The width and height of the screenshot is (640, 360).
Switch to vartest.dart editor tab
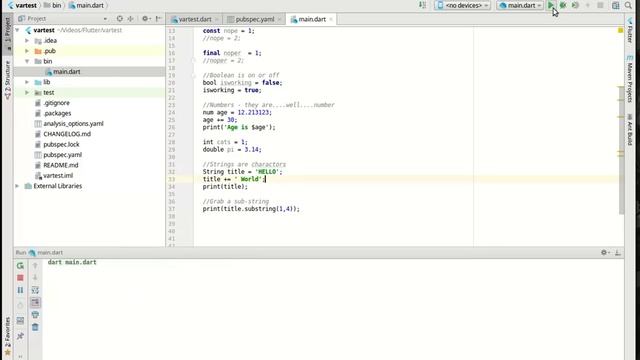point(195,19)
